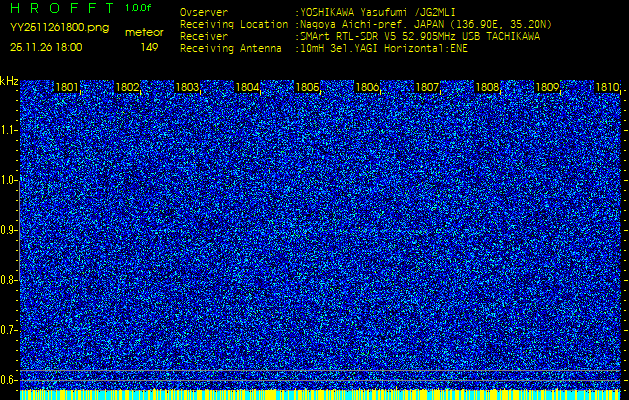Click the 1805 time marker label
Viewport: 629px width, 400px height.
307,87
